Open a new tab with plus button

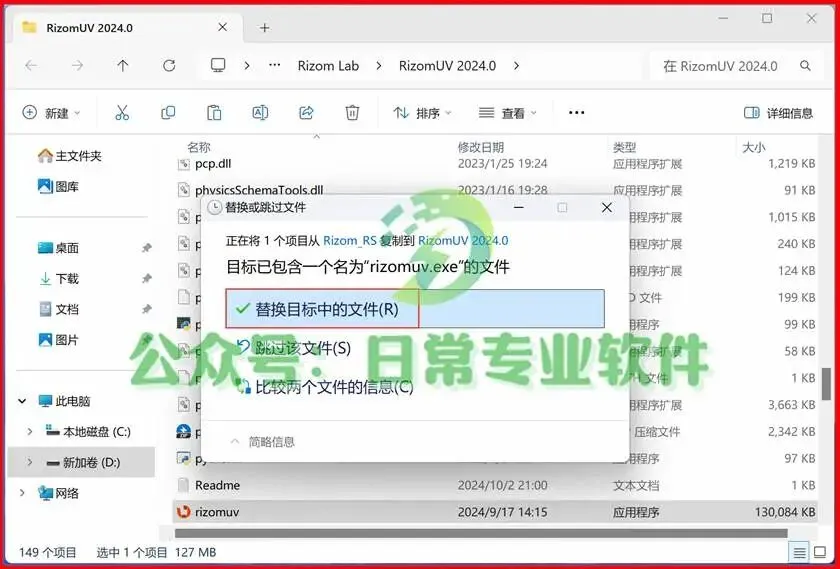(265, 28)
